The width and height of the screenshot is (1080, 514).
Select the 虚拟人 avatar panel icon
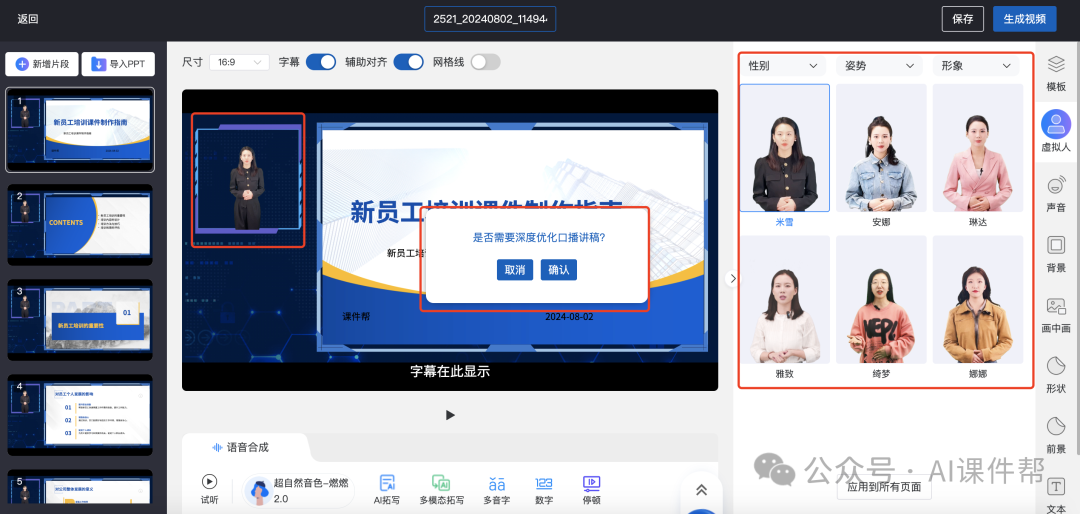[1056, 124]
